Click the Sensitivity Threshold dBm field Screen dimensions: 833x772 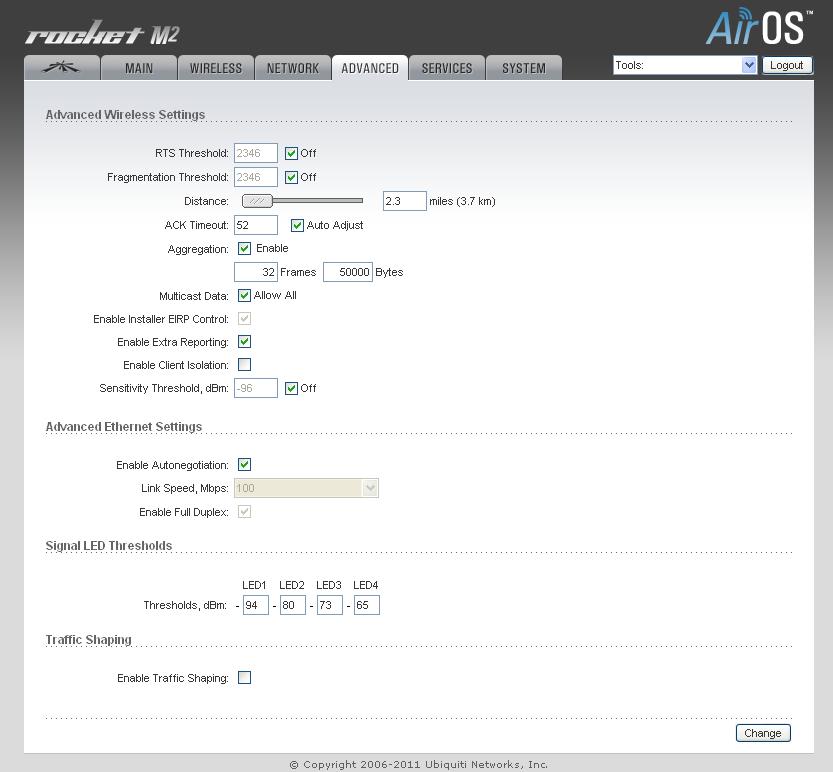tap(256, 388)
